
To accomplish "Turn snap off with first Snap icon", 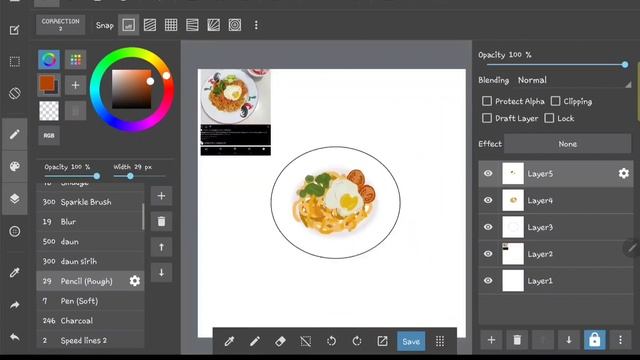I will click(x=129, y=25).
